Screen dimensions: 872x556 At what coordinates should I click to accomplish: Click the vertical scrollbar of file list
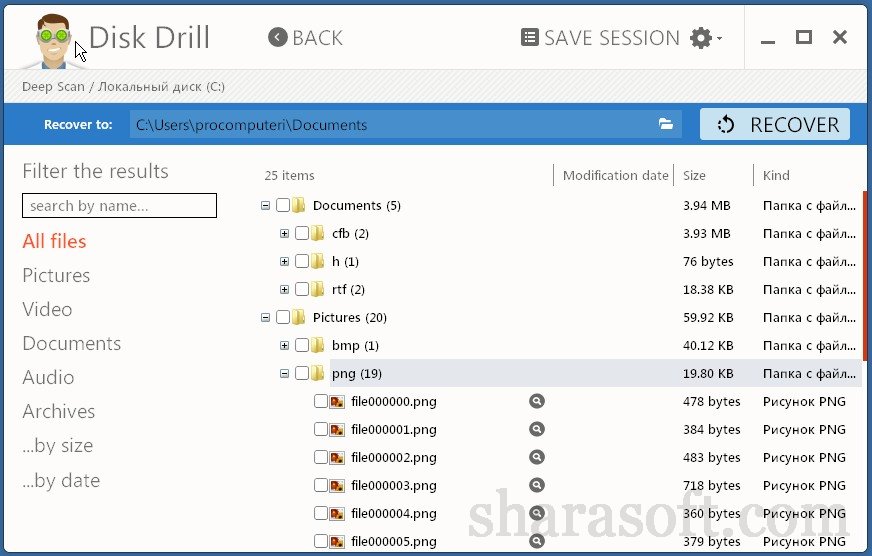pos(865,275)
